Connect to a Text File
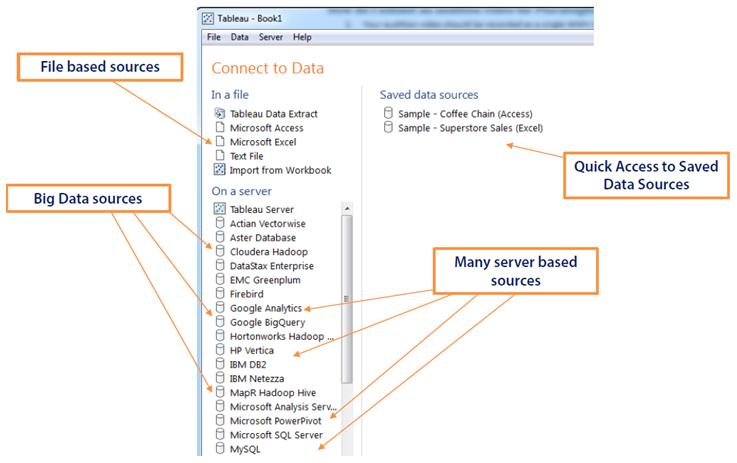Screen dimensions: 737x463 point(246,156)
